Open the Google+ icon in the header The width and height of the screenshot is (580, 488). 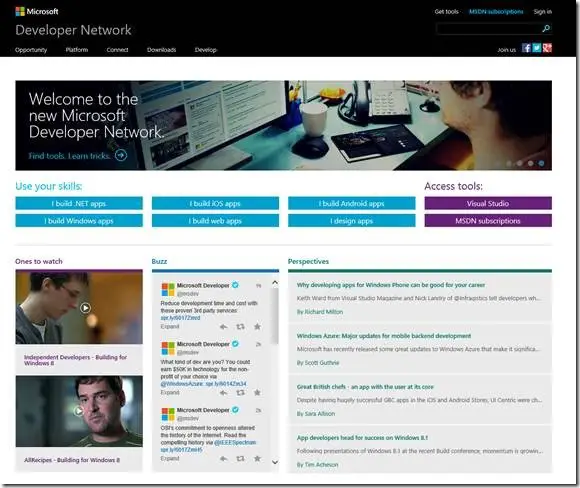(x=547, y=48)
